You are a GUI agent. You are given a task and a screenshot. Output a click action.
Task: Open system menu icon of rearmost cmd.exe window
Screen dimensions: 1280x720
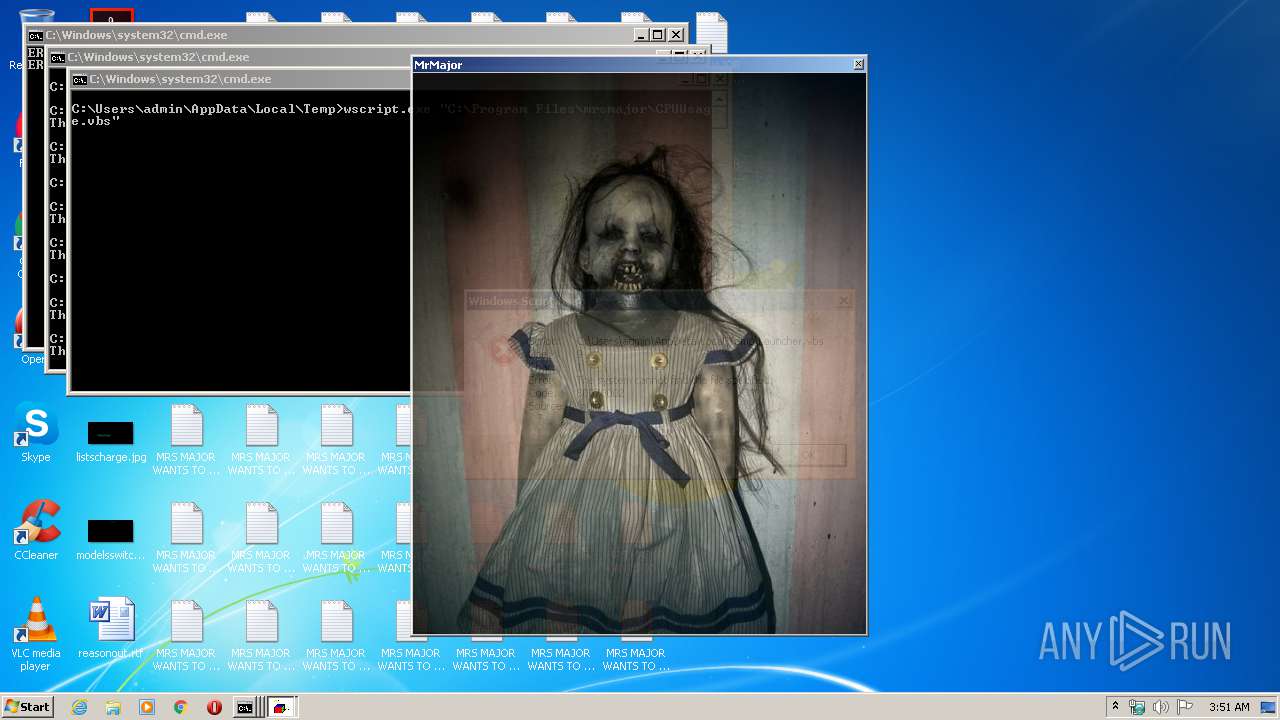click(35, 35)
